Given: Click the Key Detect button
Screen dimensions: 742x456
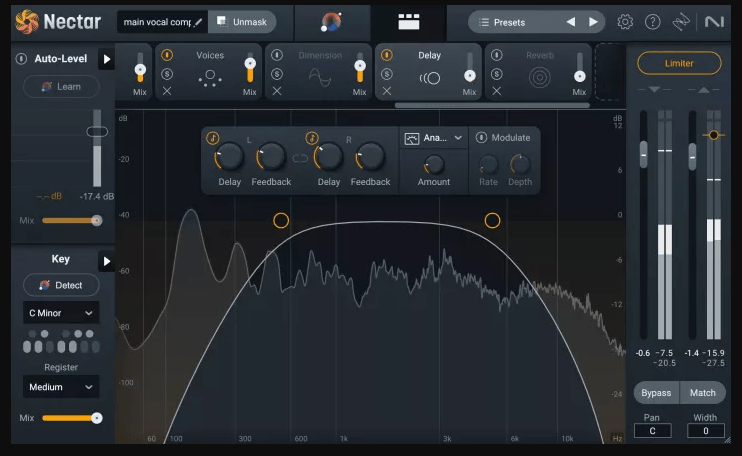Looking at the screenshot, I should click(61, 285).
